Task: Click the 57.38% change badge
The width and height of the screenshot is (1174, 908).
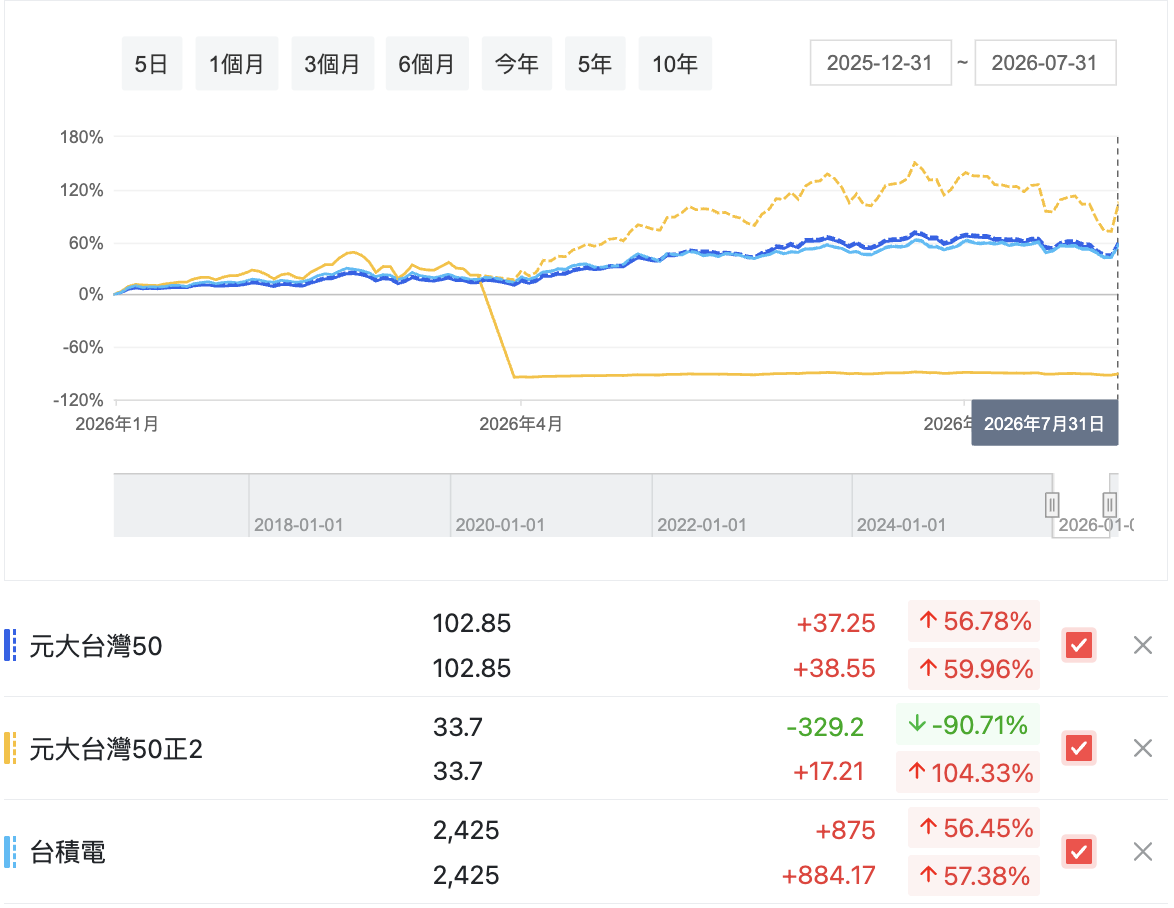Action: (x=974, y=875)
